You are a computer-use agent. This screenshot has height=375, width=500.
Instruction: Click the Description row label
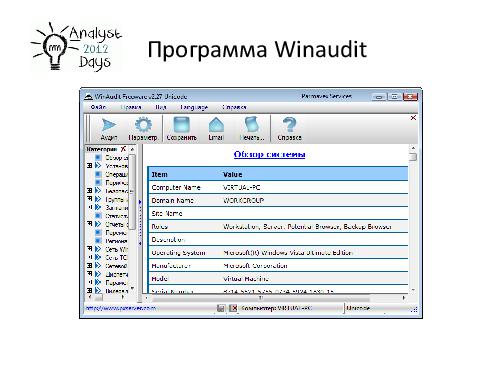pos(168,240)
